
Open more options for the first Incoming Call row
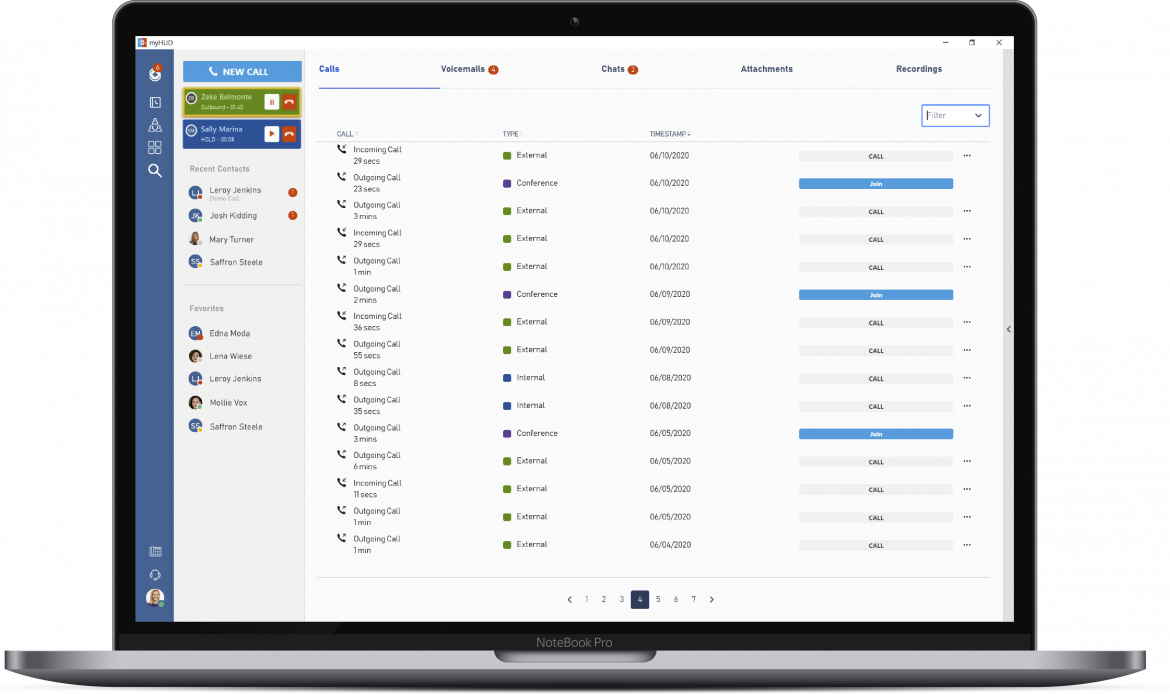967,156
